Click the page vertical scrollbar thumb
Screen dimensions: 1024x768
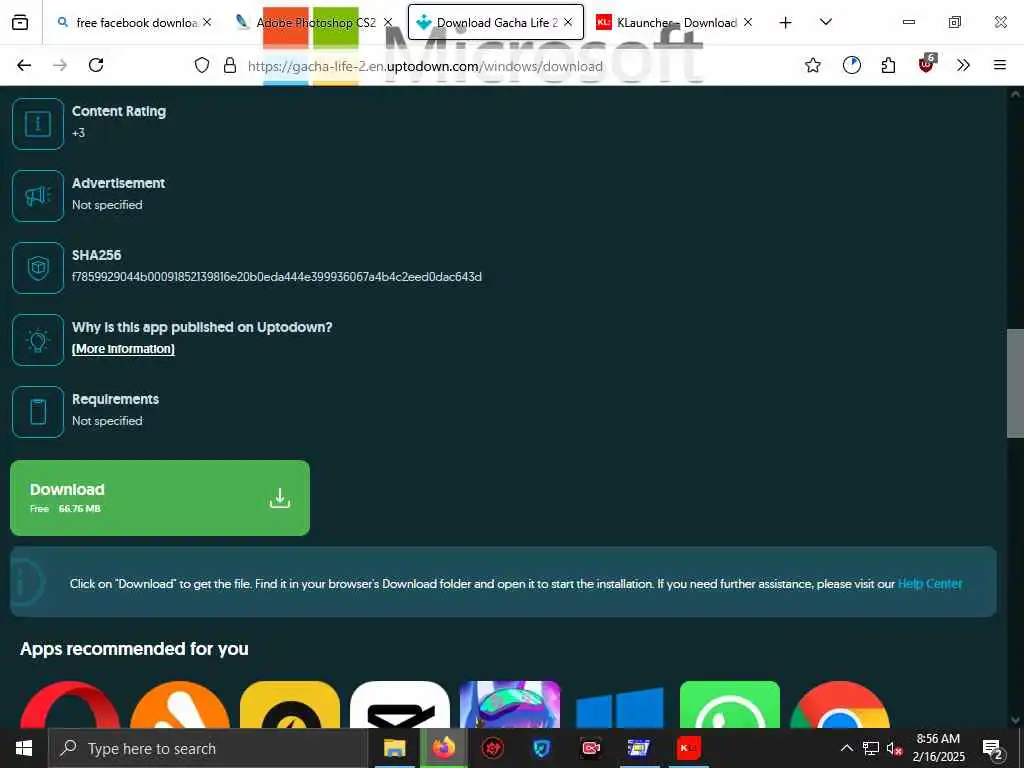(x=1015, y=383)
